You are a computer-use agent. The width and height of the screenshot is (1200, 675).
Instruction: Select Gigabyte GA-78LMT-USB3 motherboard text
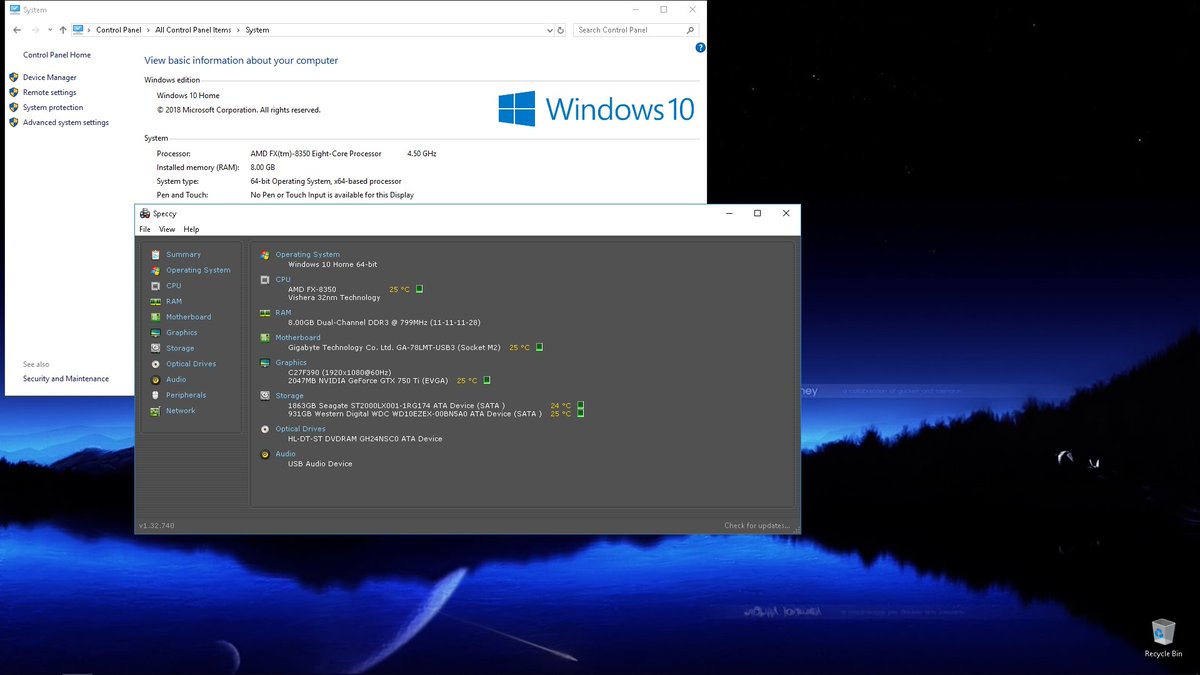point(394,347)
